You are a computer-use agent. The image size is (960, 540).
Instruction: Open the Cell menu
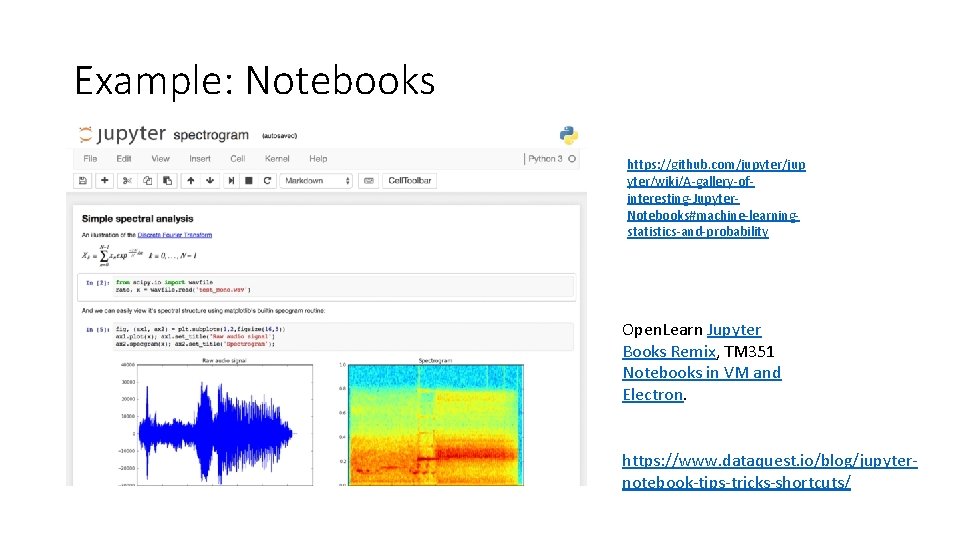[x=238, y=159]
